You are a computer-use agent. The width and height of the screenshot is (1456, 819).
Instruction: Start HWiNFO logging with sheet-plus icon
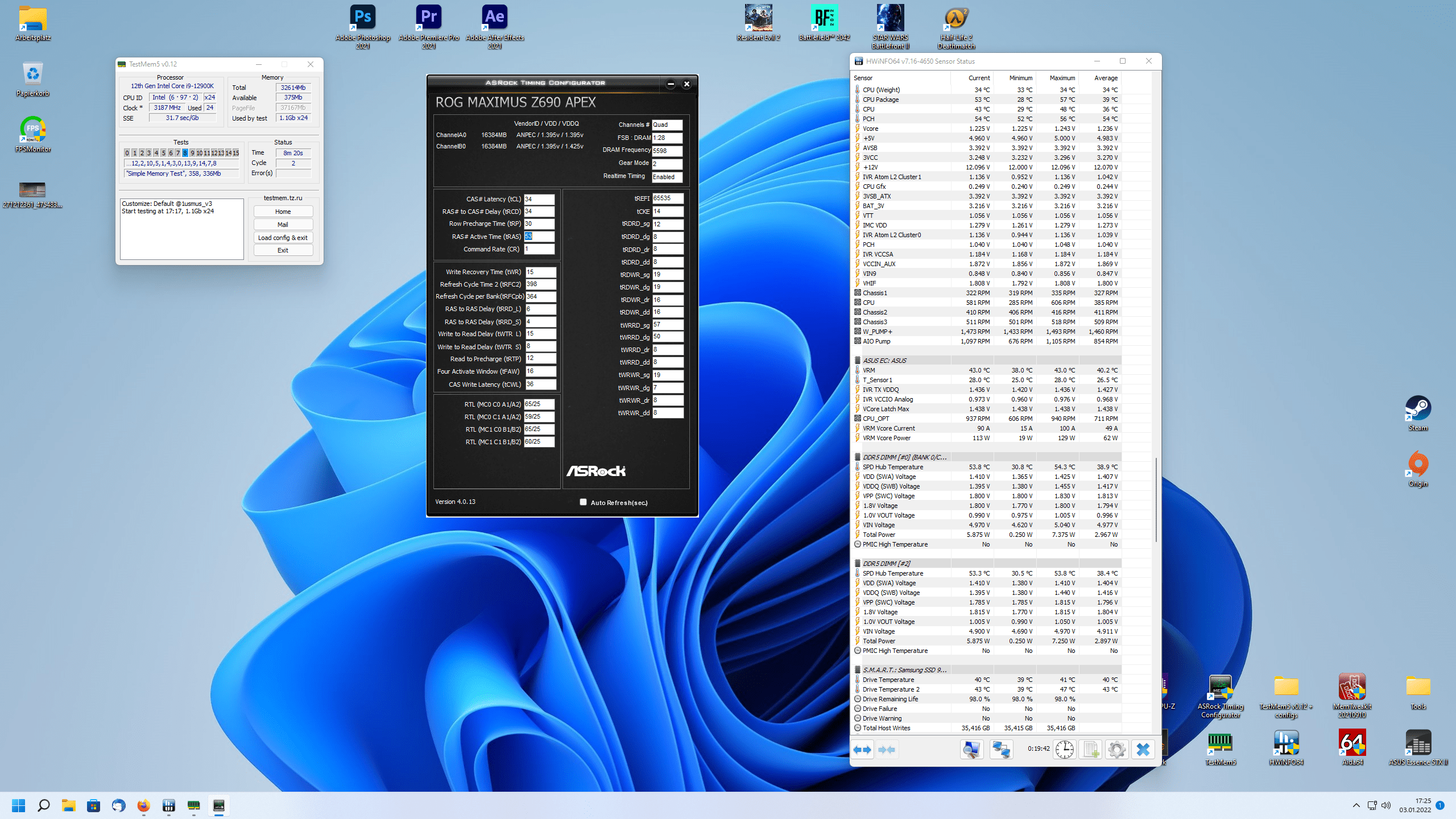pos(1090,750)
